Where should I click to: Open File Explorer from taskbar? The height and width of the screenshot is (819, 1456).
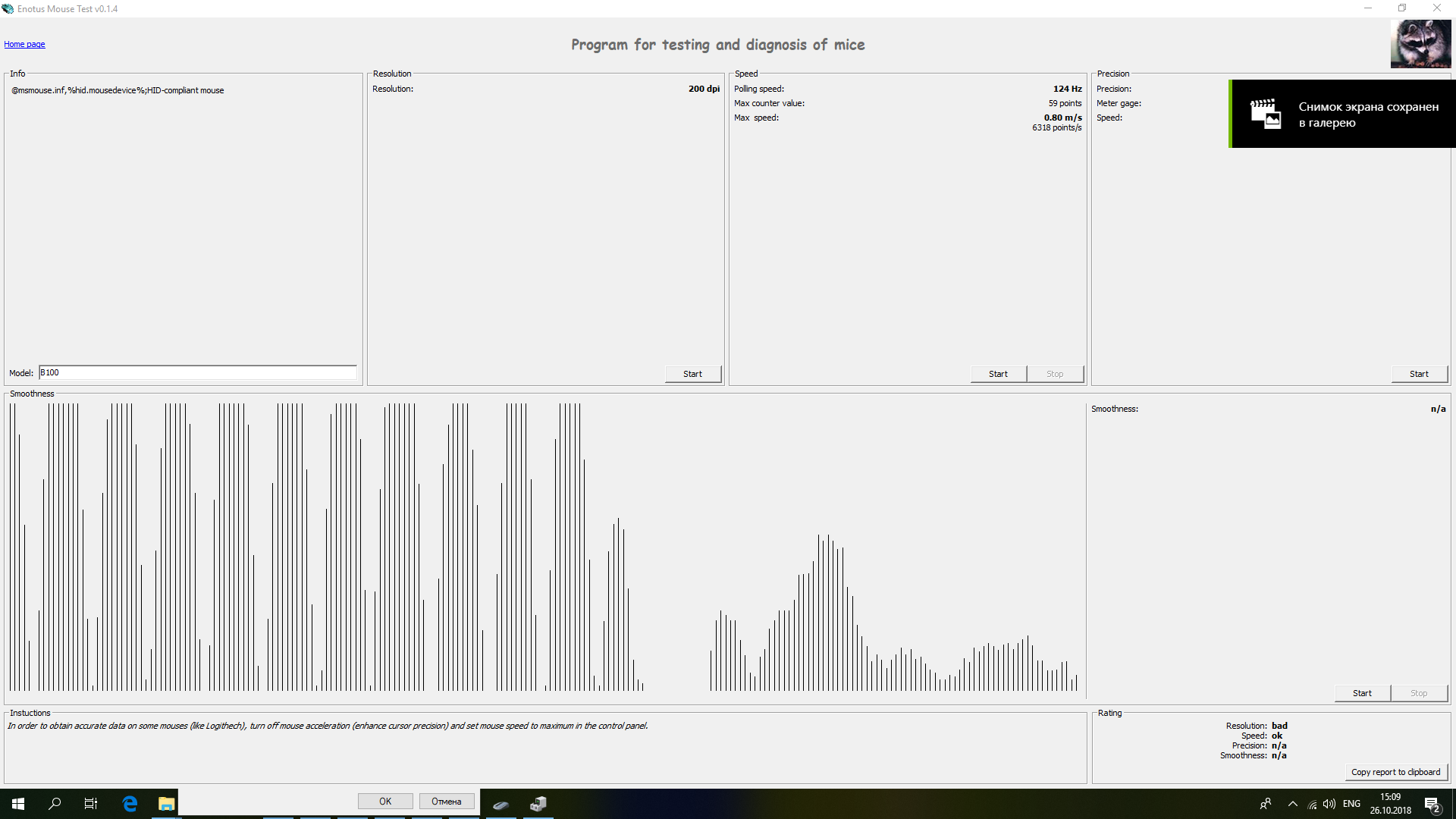[166, 803]
